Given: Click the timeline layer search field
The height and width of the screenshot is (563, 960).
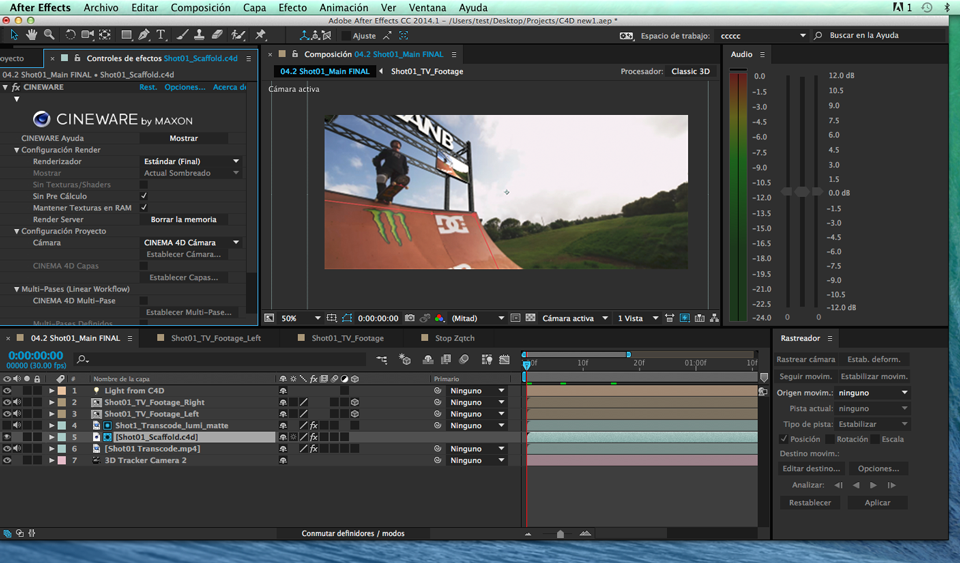Looking at the screenshot, I should click(220, 359).
